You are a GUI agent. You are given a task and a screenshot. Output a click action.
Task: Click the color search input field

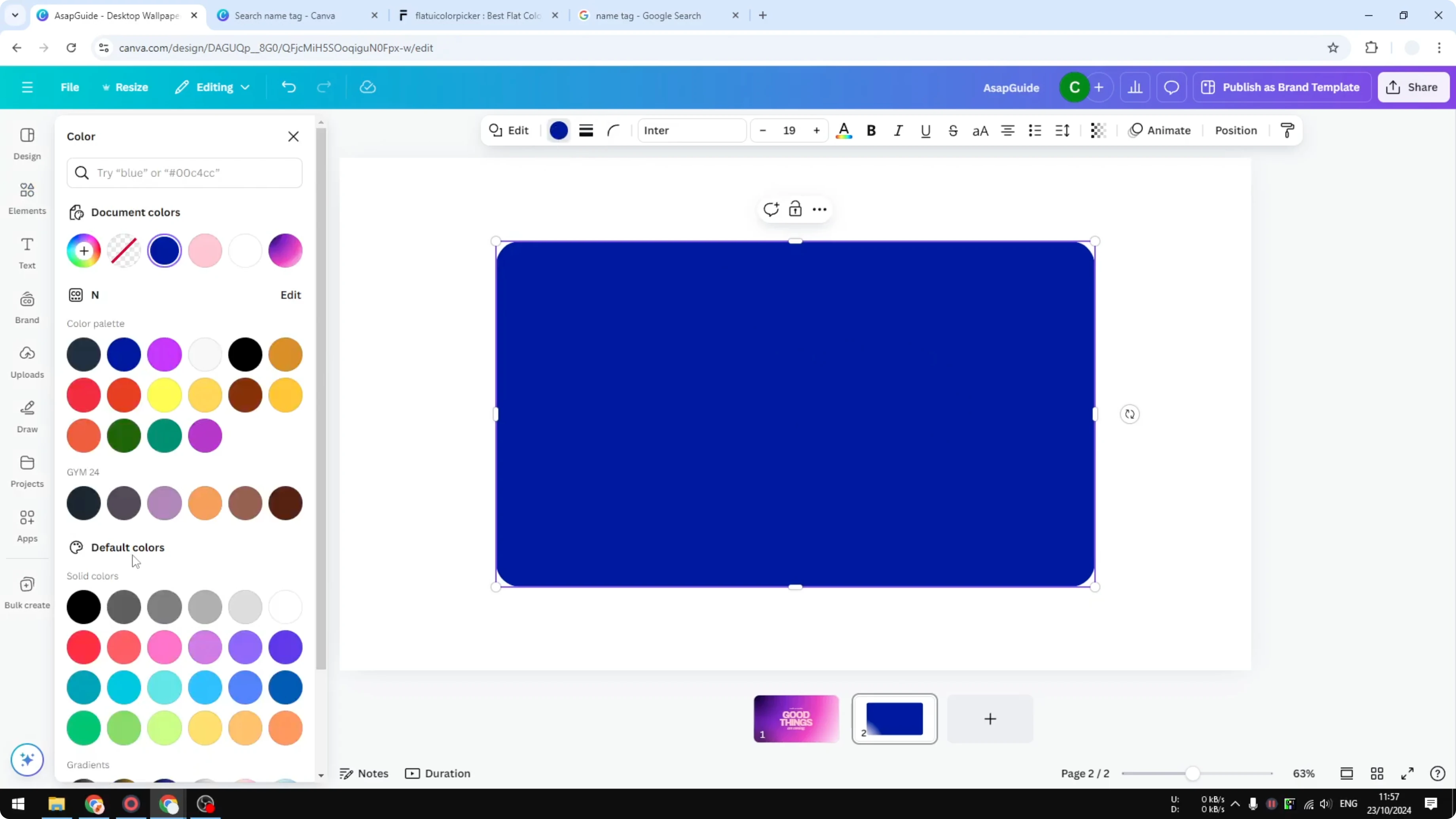pos(184,173)
